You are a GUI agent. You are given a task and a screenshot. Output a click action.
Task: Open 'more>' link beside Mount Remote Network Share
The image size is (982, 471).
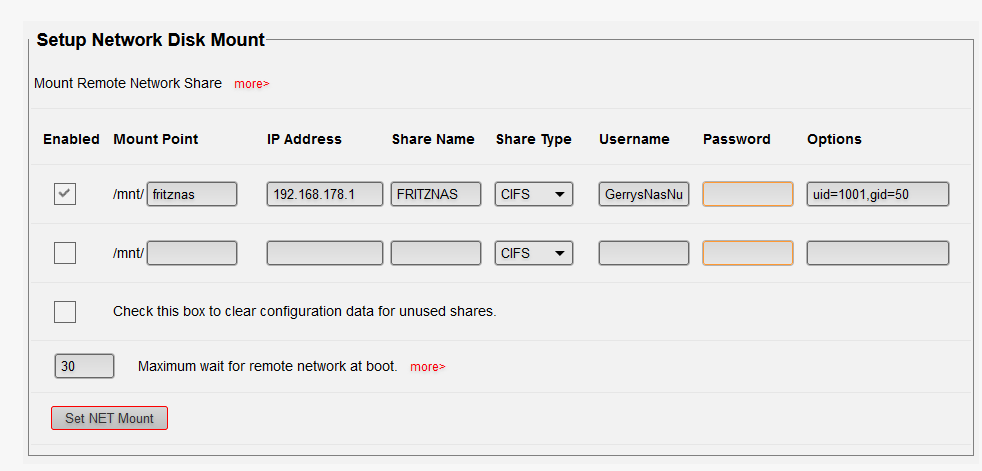tap(251, 84)
